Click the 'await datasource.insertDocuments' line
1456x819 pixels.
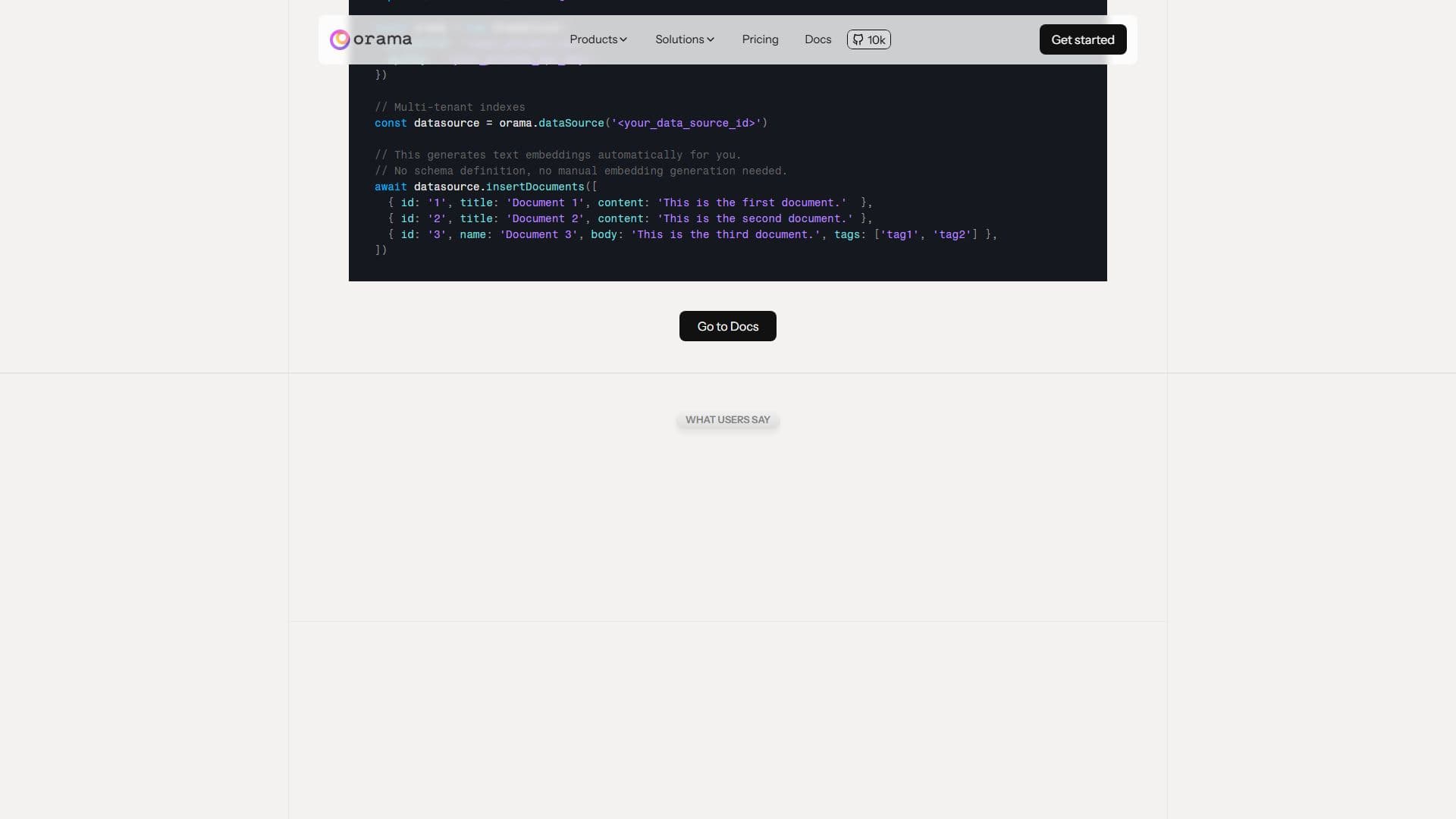tap(486, 187)
